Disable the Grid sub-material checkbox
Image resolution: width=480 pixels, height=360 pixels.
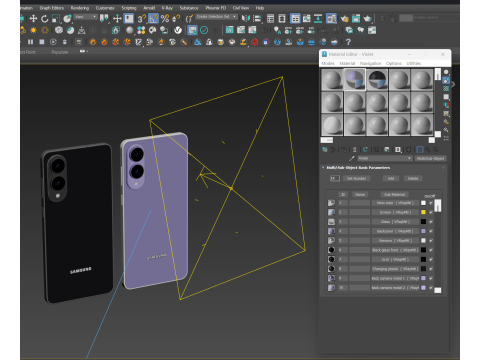point(431,259)
